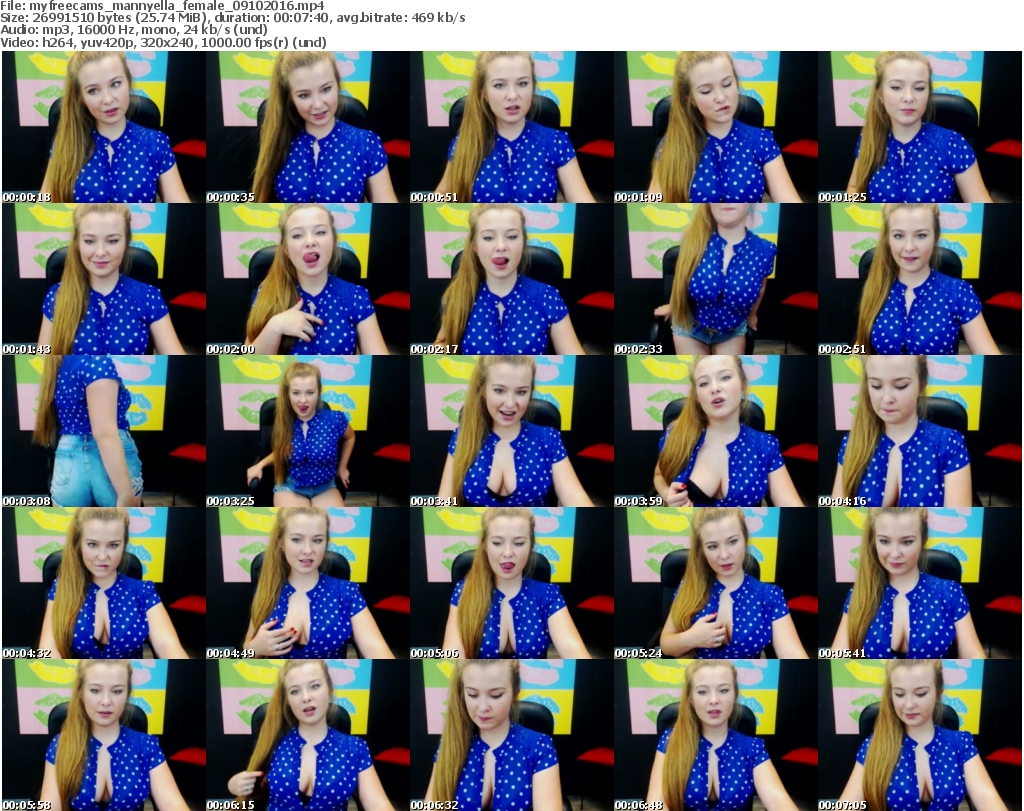Open the thumbnail stamped 00:03:41
Image resolution: width=1024 pixels, height=811 pixels.
pos(511,431)
